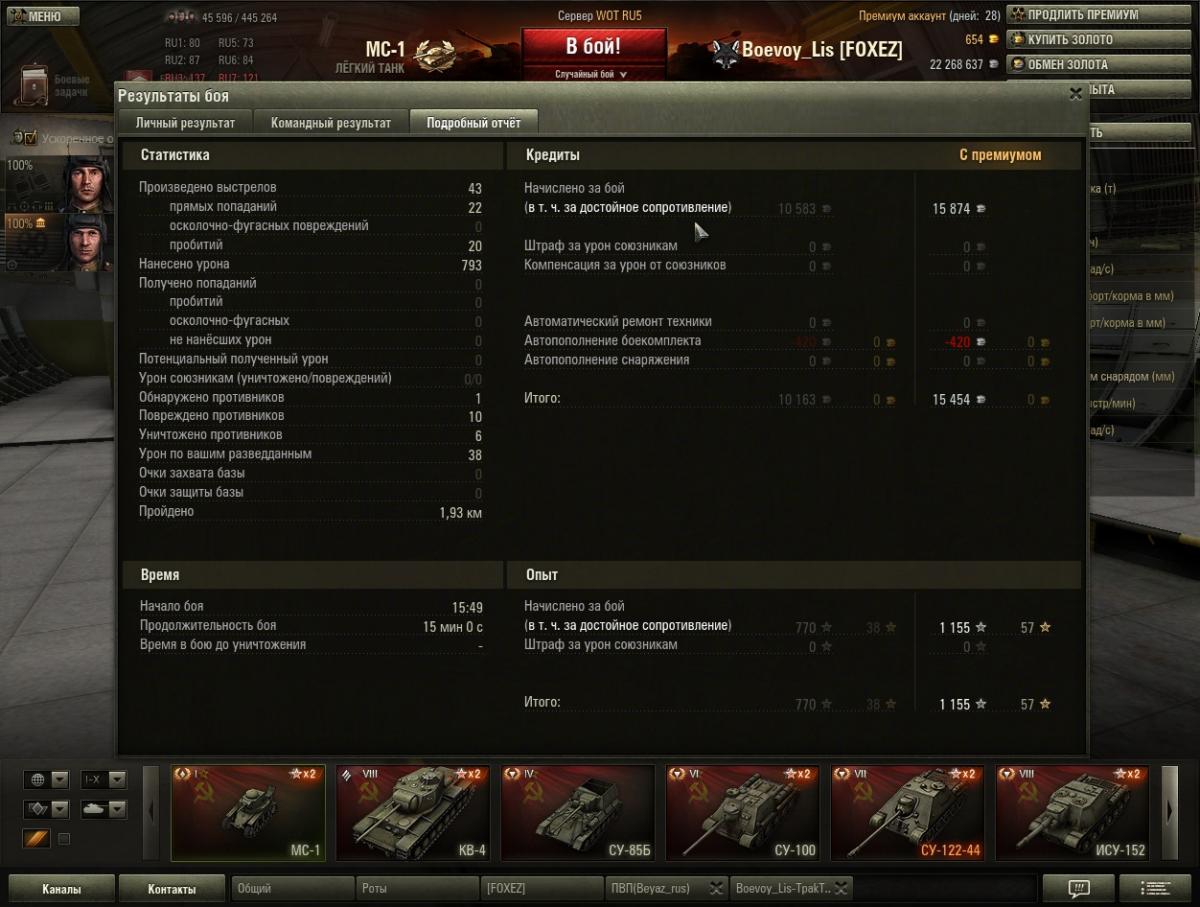Open Контакты button

click(x=172, y=889)
